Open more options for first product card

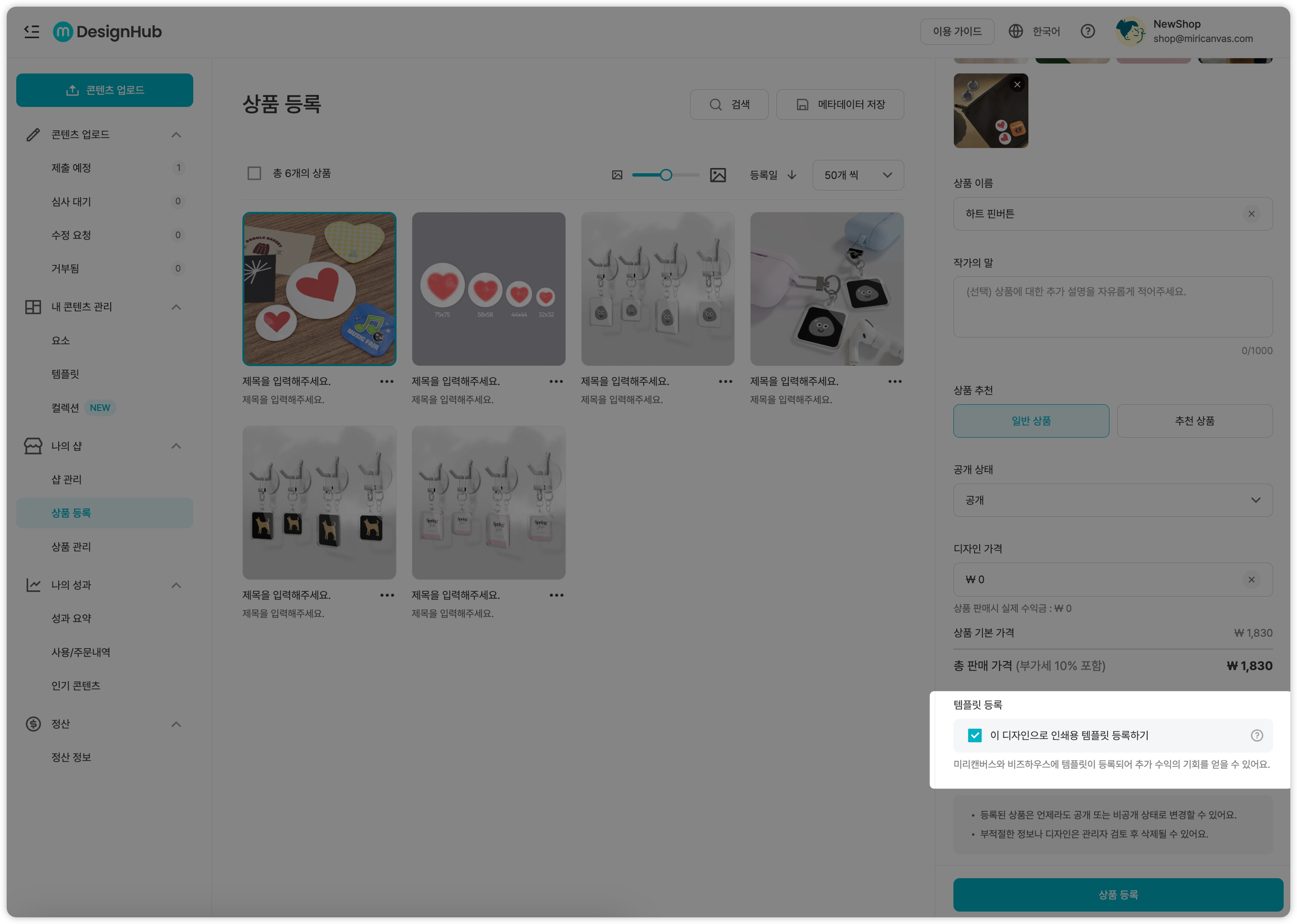click(x=386, y=381)
